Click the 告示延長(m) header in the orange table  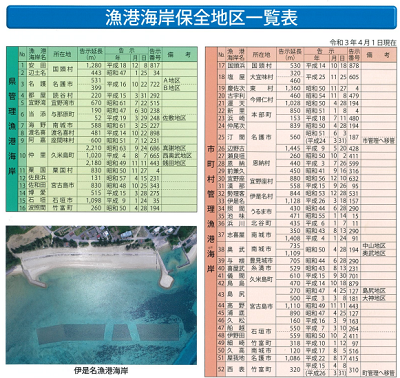coord(290,55)
